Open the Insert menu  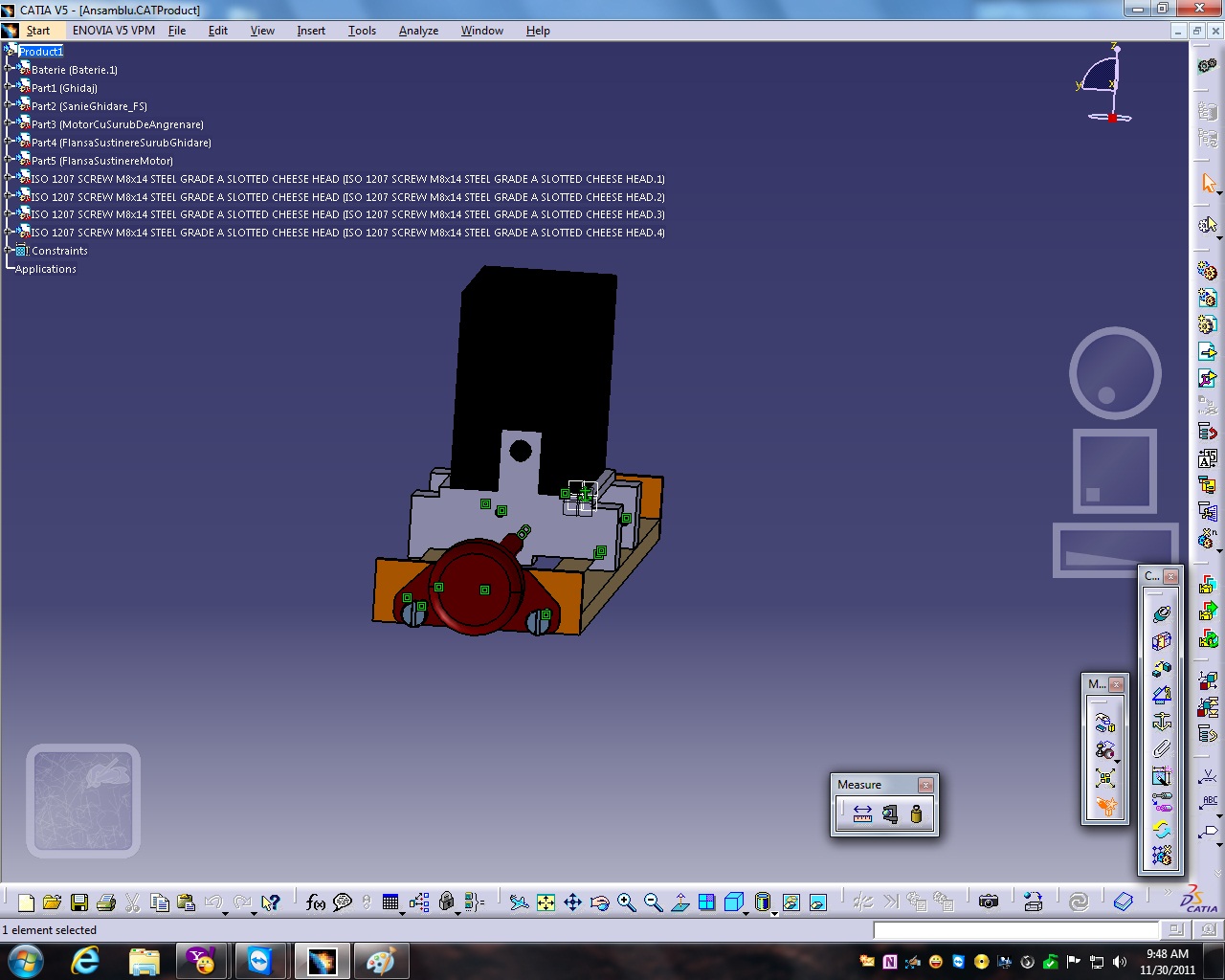click(311, 31)
